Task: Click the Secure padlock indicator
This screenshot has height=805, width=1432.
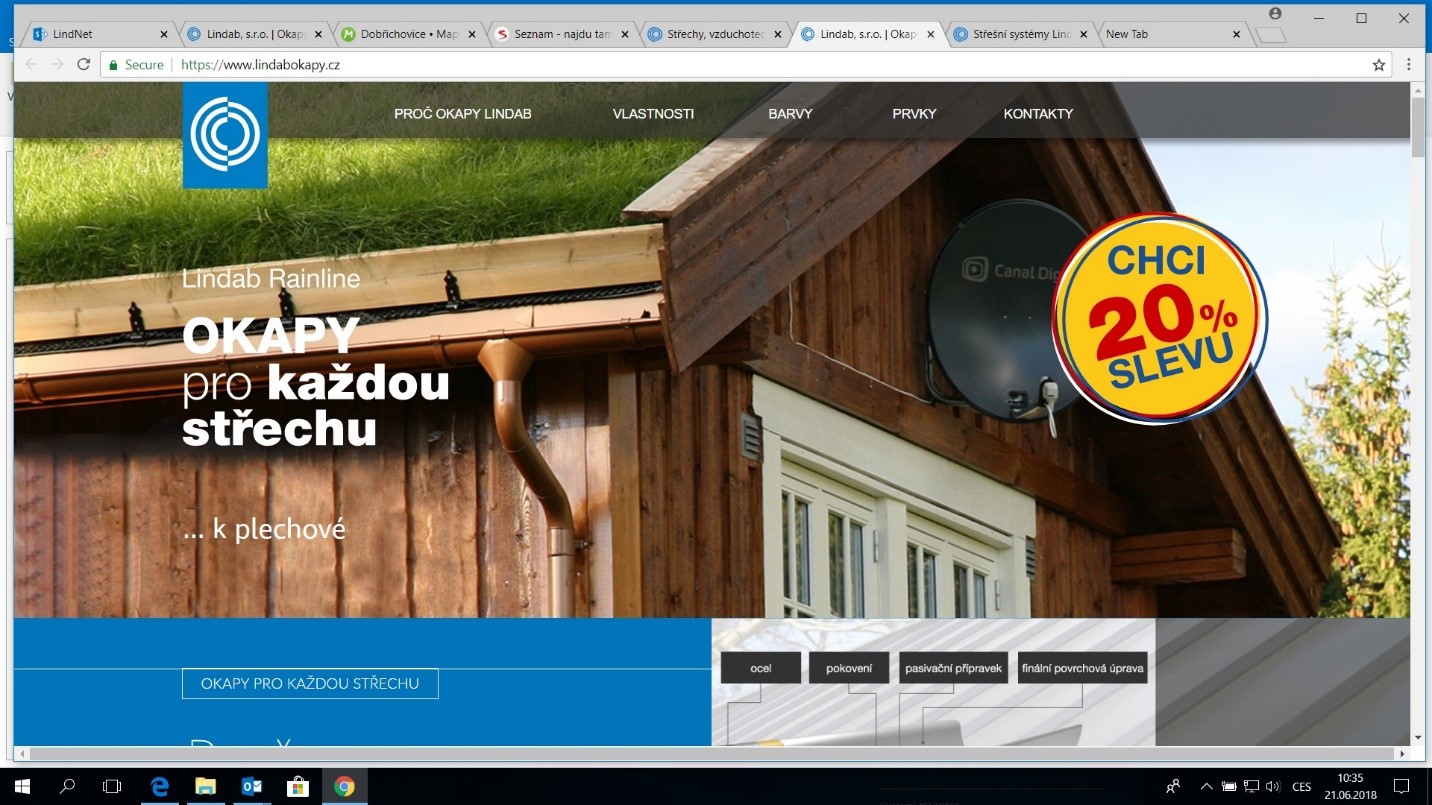Action: click(136, 64)
